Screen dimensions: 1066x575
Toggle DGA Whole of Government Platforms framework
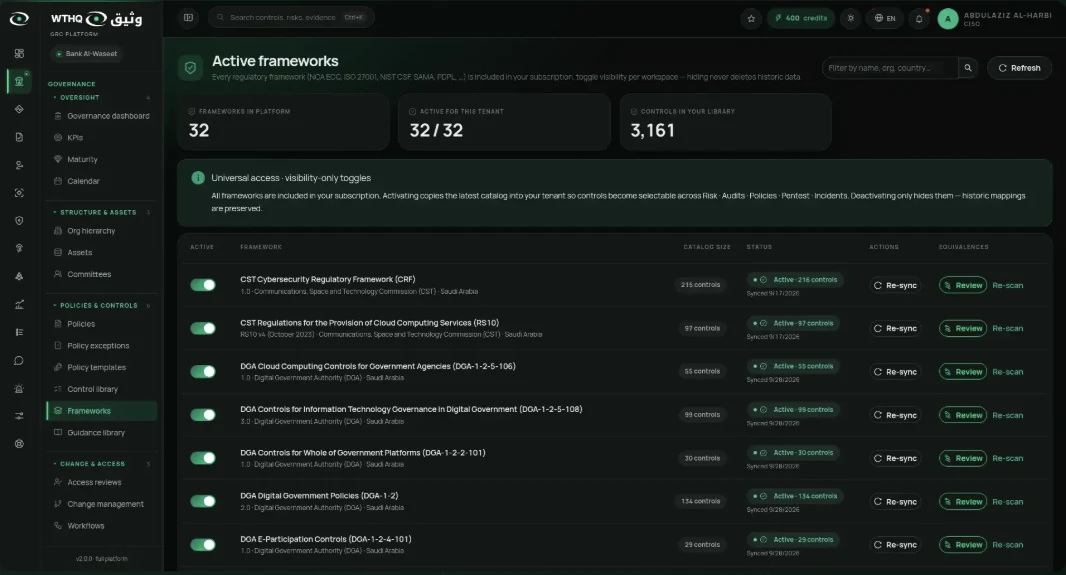203,458
